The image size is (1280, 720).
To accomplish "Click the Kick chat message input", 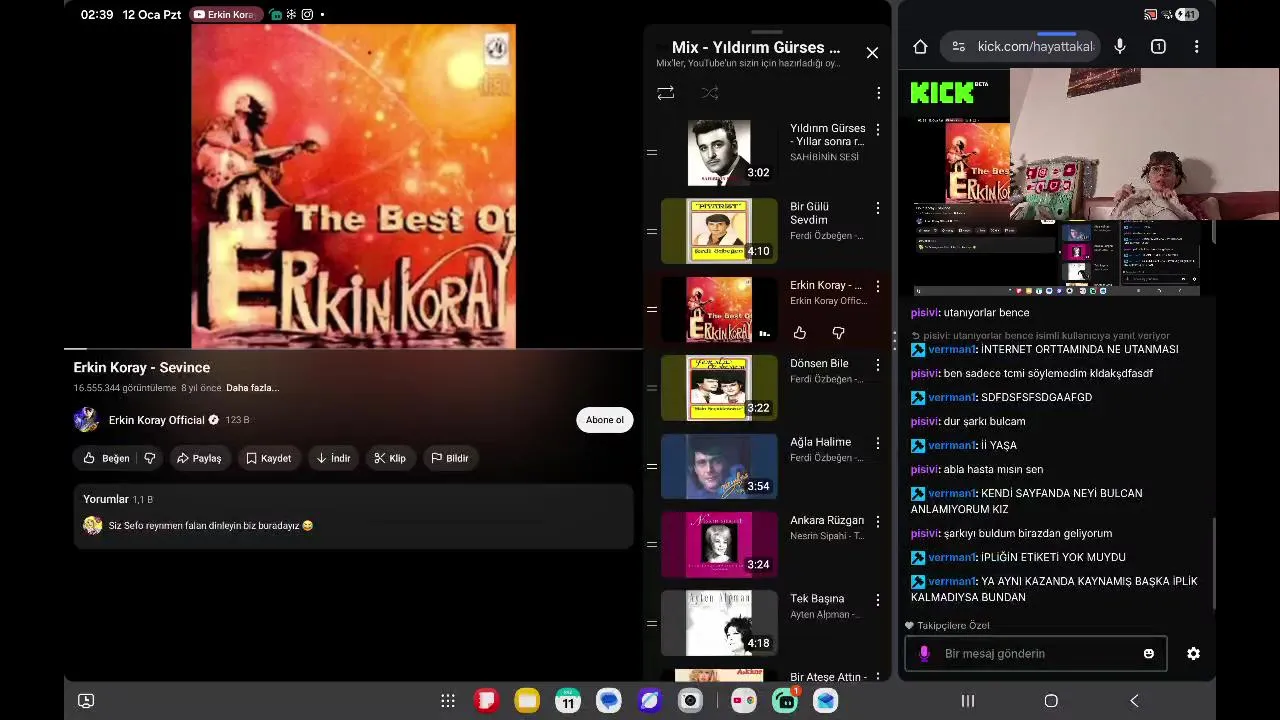I will click(1036, 654).
